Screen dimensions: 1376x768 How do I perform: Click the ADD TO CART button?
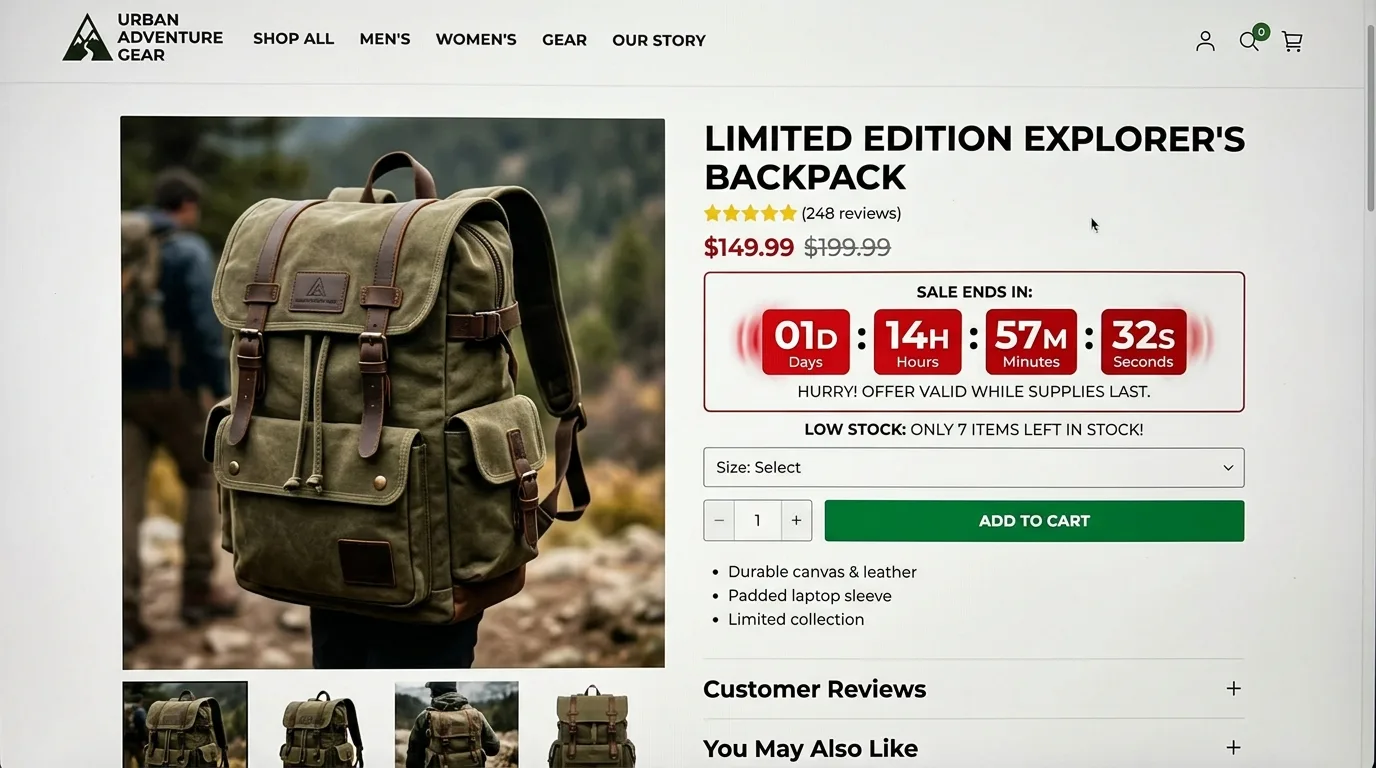[1034, 521]
